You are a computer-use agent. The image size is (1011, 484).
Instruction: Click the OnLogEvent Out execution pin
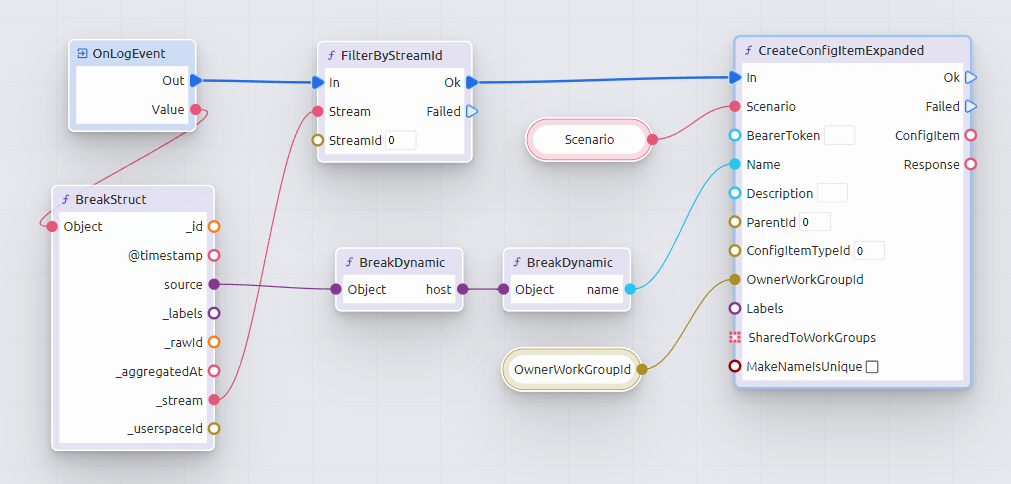coord(196,80)
